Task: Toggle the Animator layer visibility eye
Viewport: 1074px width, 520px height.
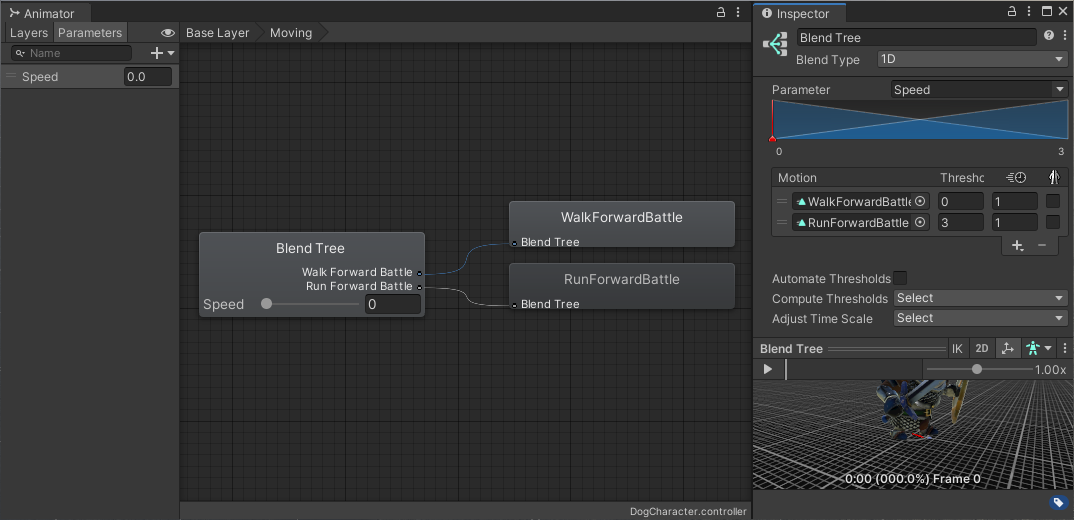Action: click(x=167, y=33)
